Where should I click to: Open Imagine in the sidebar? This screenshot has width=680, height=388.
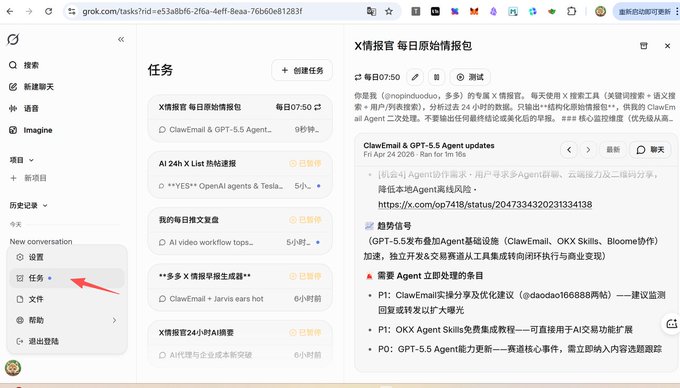[30, 130]
